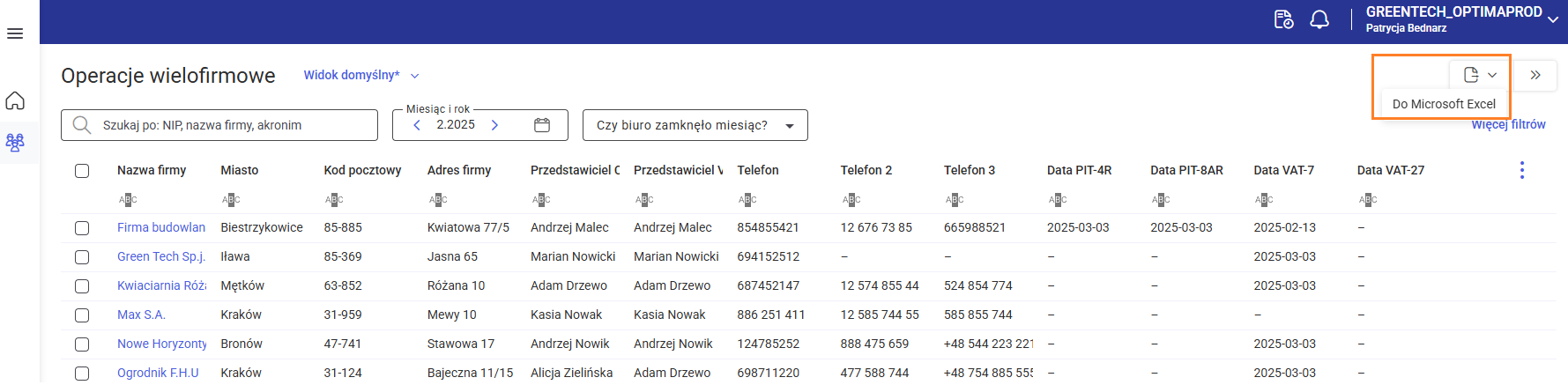Open Green Tech Sp.j. company link
The image size is (1568, 385).
tap(161, 256)
